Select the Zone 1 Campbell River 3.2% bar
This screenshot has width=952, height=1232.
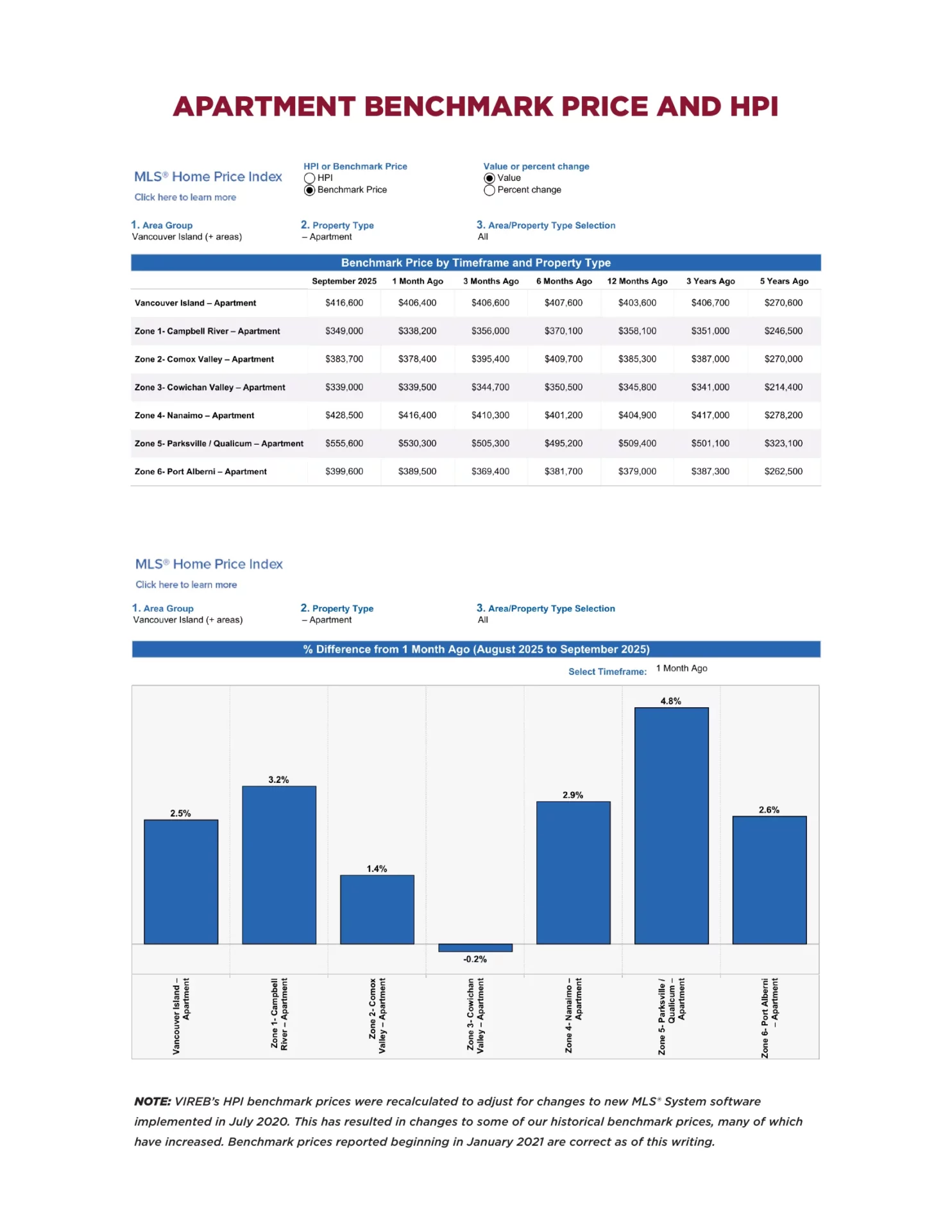click(279, 865)
